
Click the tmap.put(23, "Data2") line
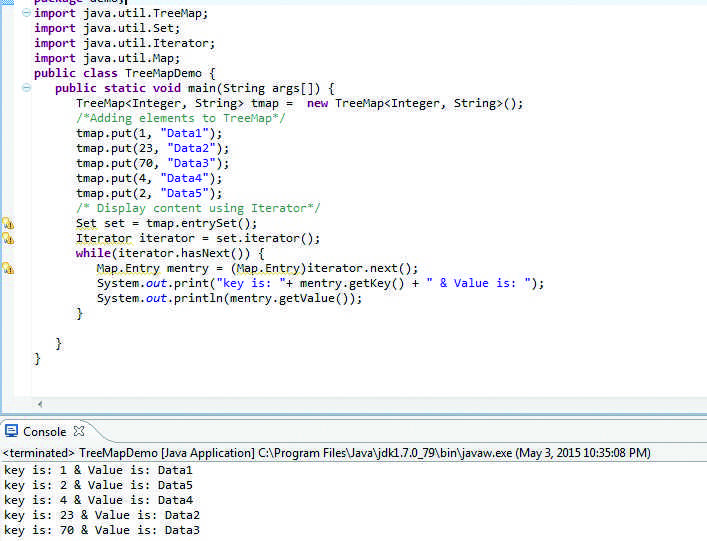152,148
